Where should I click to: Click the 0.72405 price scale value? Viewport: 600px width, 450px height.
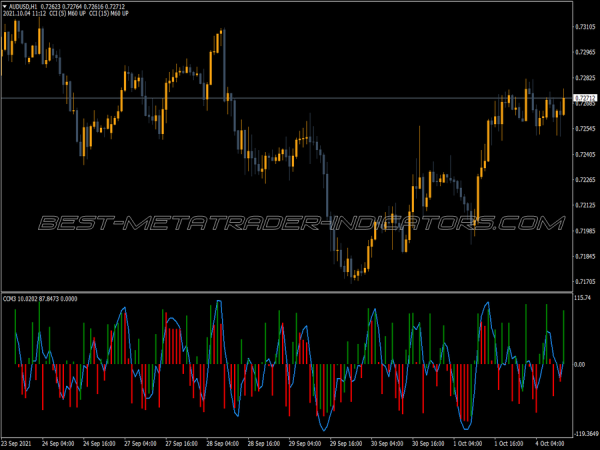point(585,155)
